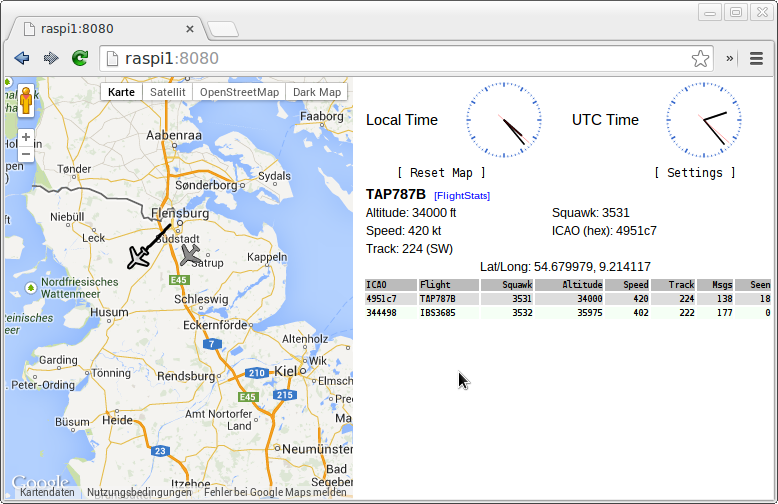Viewport: 778px width, 504px height.
Task: Sort table by ICAO column header
Action: [391, 285]
